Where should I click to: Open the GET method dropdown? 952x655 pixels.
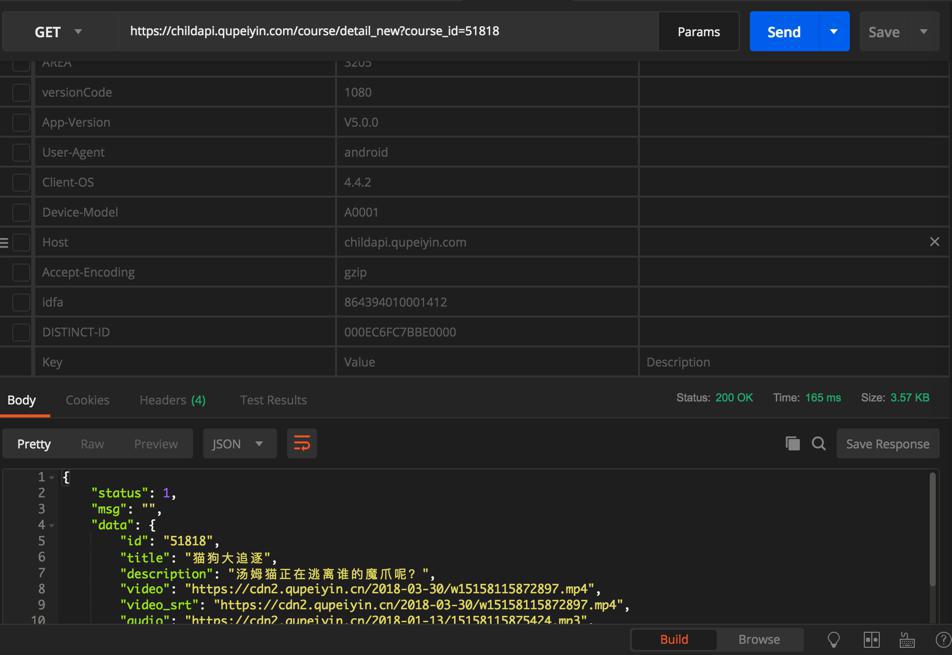coord(58,32)
